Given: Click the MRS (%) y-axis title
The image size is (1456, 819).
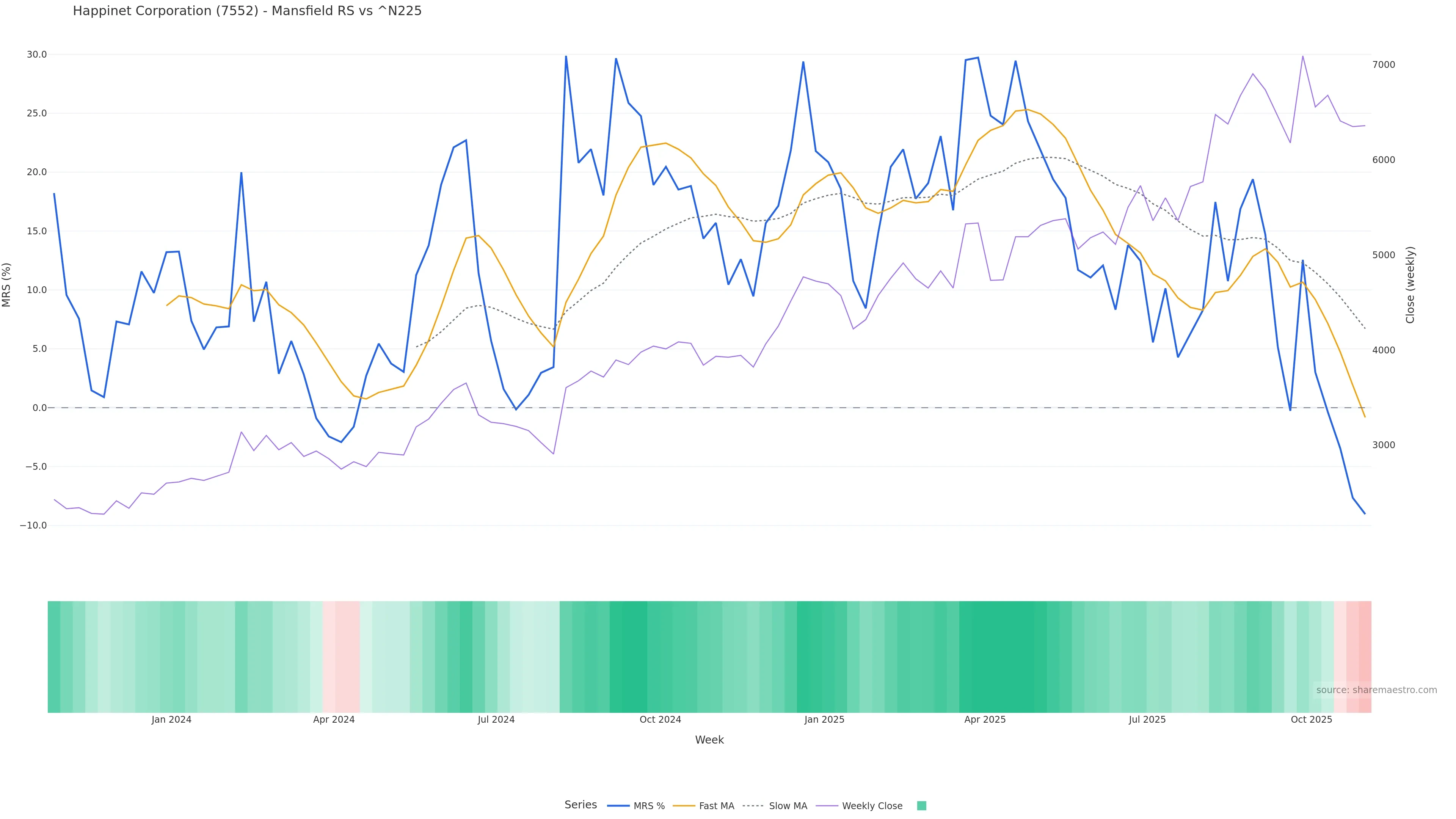Looking at the screenshot, I should 7,285.
